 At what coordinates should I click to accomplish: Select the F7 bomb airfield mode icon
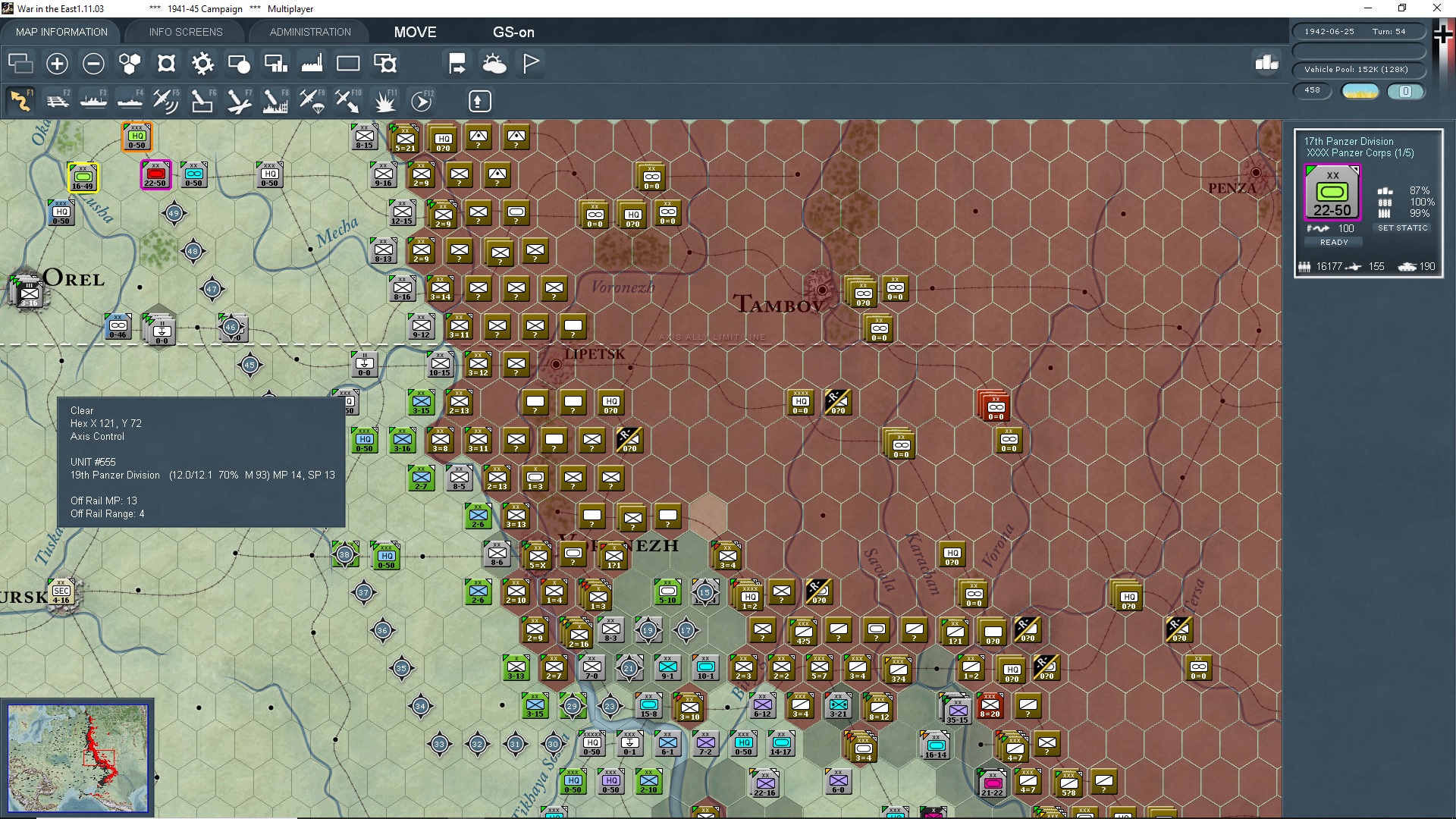[239, 101]
